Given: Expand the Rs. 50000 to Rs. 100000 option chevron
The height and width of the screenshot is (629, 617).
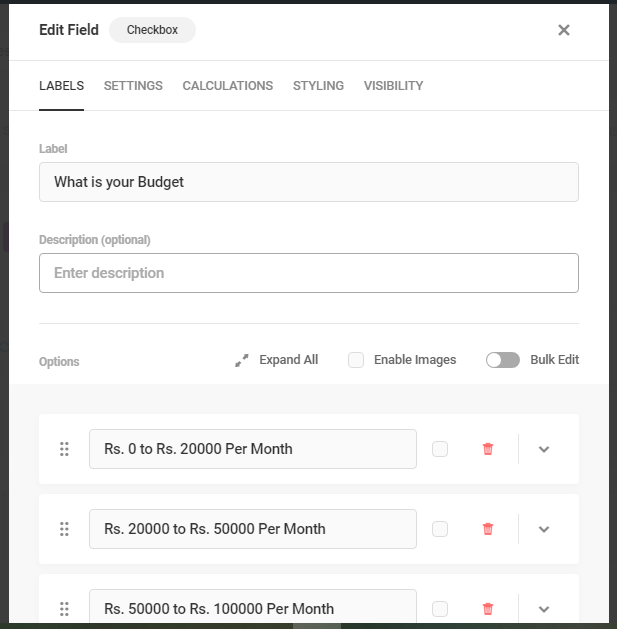Looking at the screenshot, I should [x=544, y=609].
